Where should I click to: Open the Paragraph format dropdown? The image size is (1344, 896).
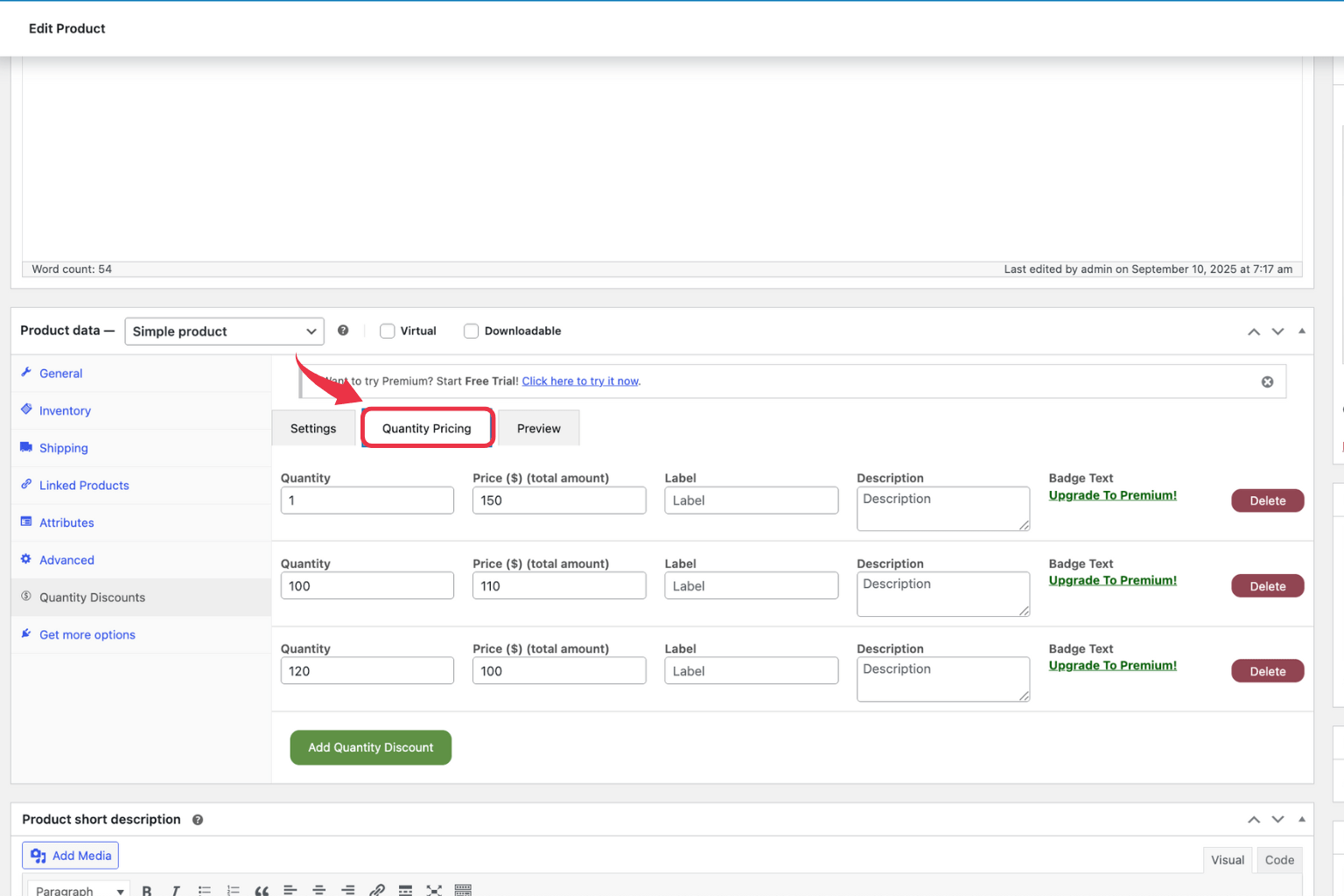pyautogui.click(x=79, y=890)
